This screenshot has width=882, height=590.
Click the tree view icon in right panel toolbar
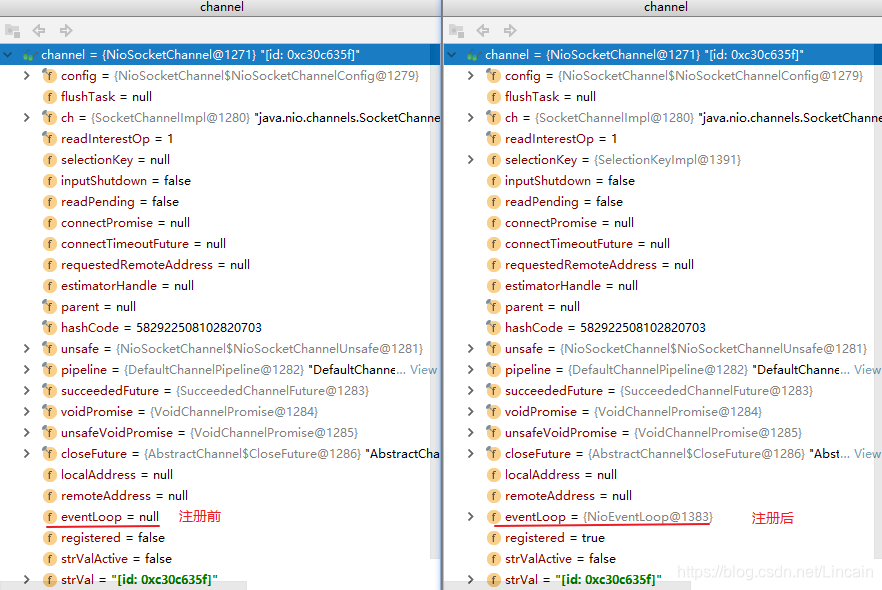pos(456,31)
